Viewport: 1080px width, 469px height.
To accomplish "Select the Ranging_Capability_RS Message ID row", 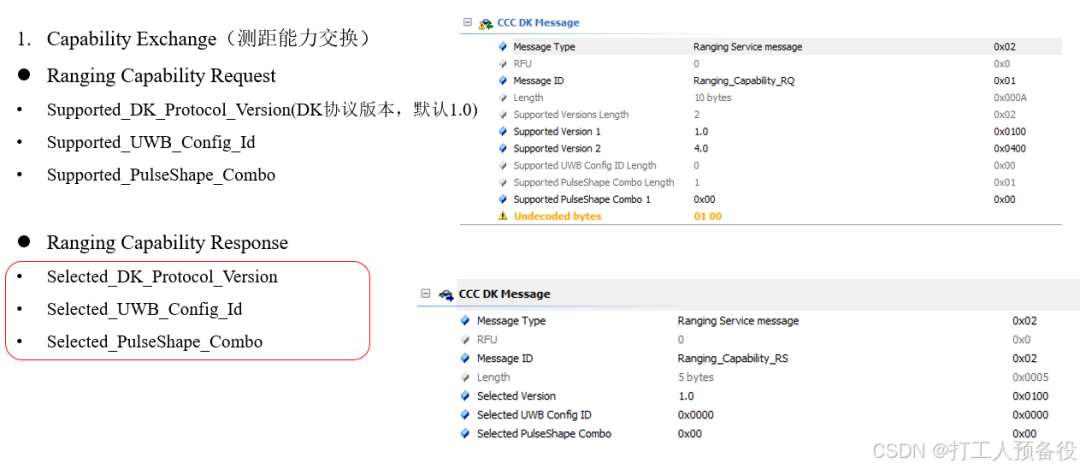I will click(754, 359).
